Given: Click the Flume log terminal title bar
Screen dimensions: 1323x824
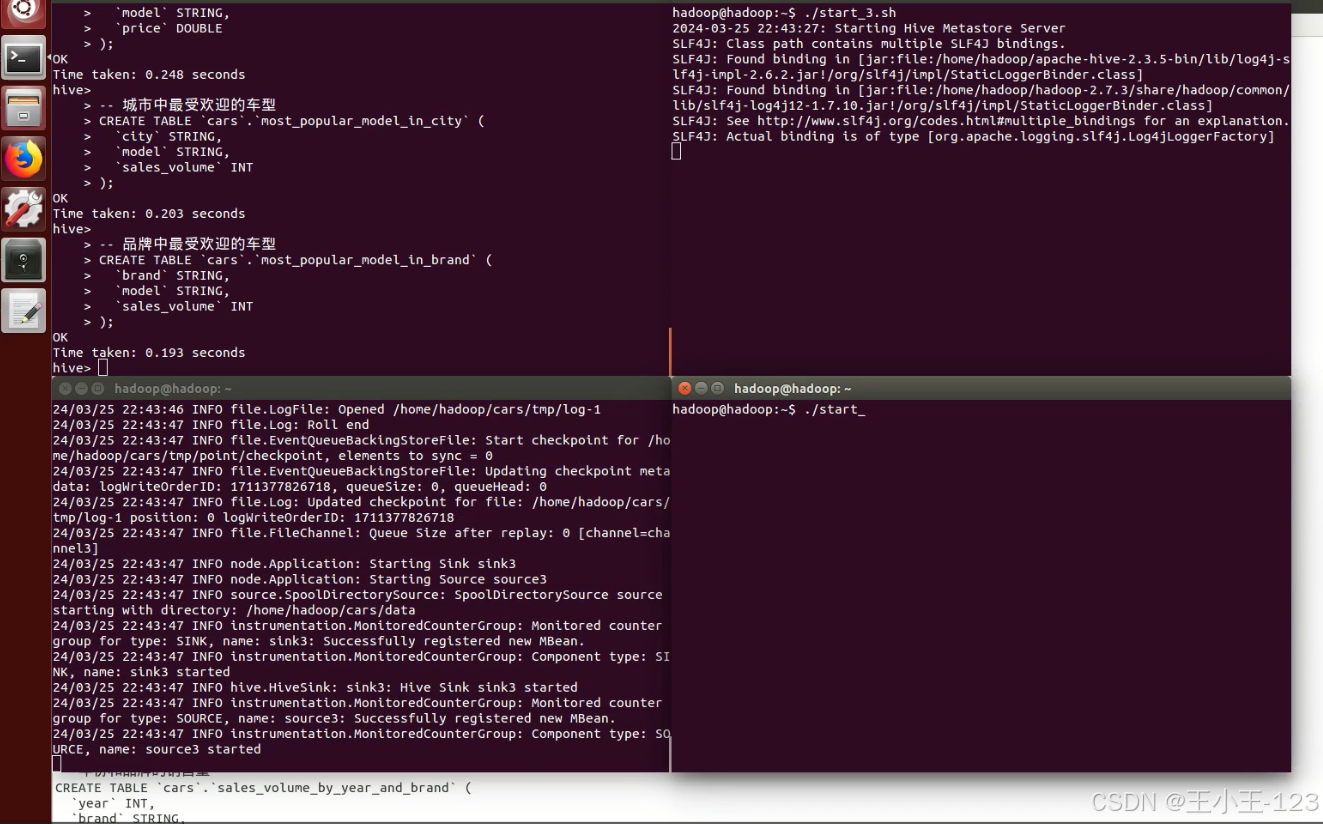Looking at the screenshot, I should pyautogui.click(x=360, y=388).
